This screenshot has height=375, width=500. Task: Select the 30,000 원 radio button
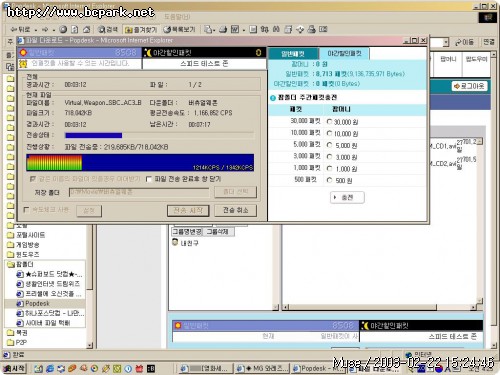click(x=329, y=122)
